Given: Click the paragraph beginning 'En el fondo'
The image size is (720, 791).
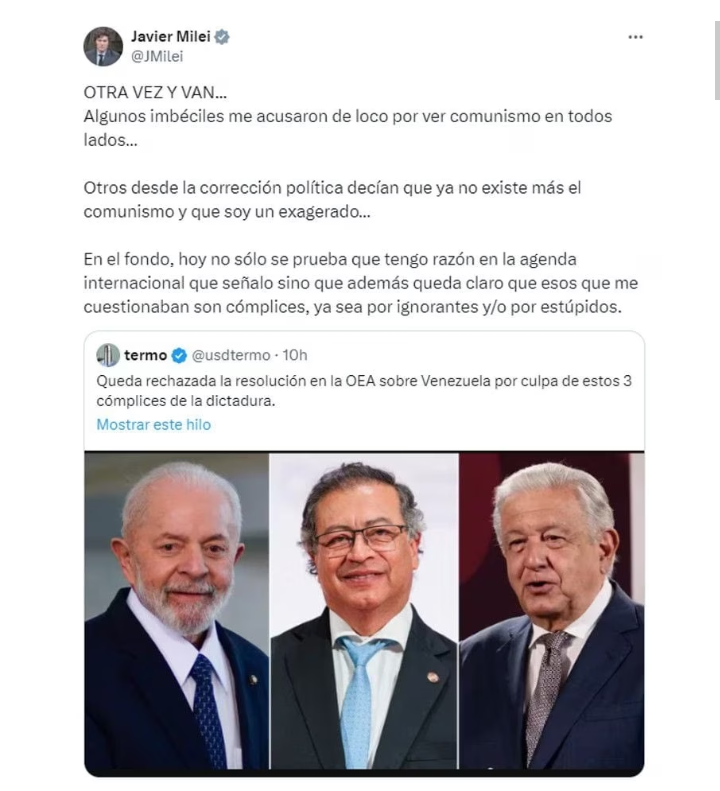Looking at the screenshot, I should [x=361, y=283].
